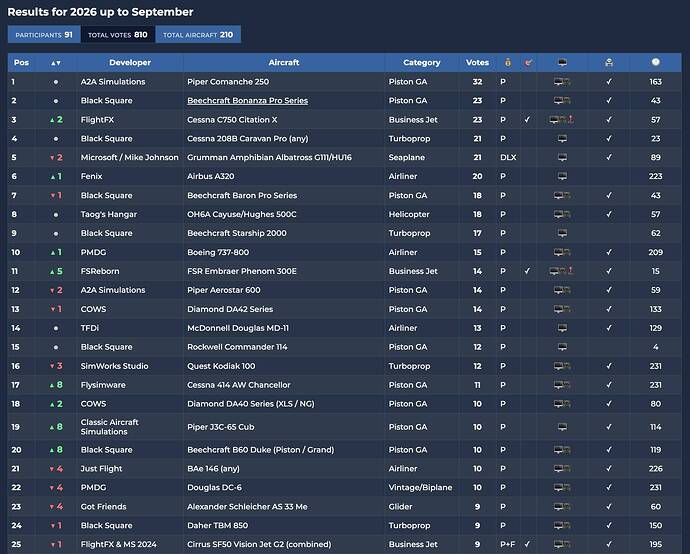Click platform icons in Cessna C750 Citation X row
Screen dimensions: 690x554
tap(562, 120)
